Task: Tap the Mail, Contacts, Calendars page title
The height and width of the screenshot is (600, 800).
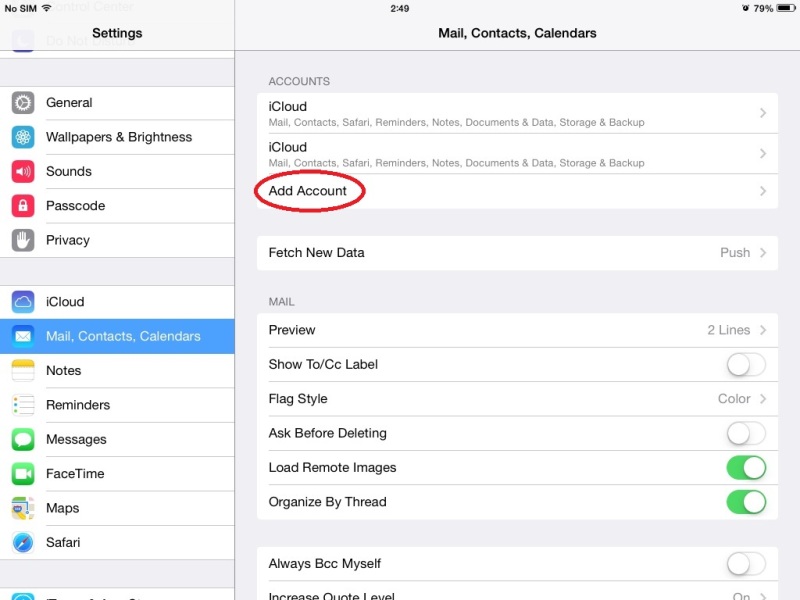Action: [x=517, y=33]
